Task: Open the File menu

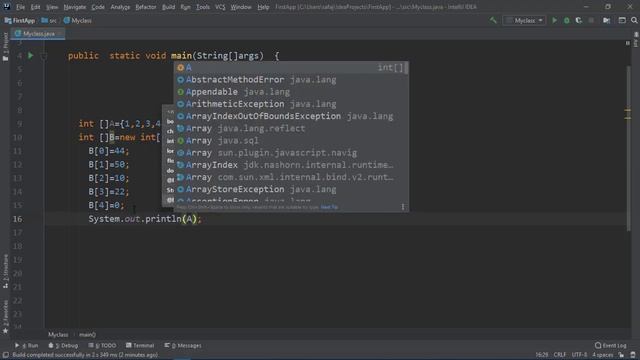Action: (20, 7)
